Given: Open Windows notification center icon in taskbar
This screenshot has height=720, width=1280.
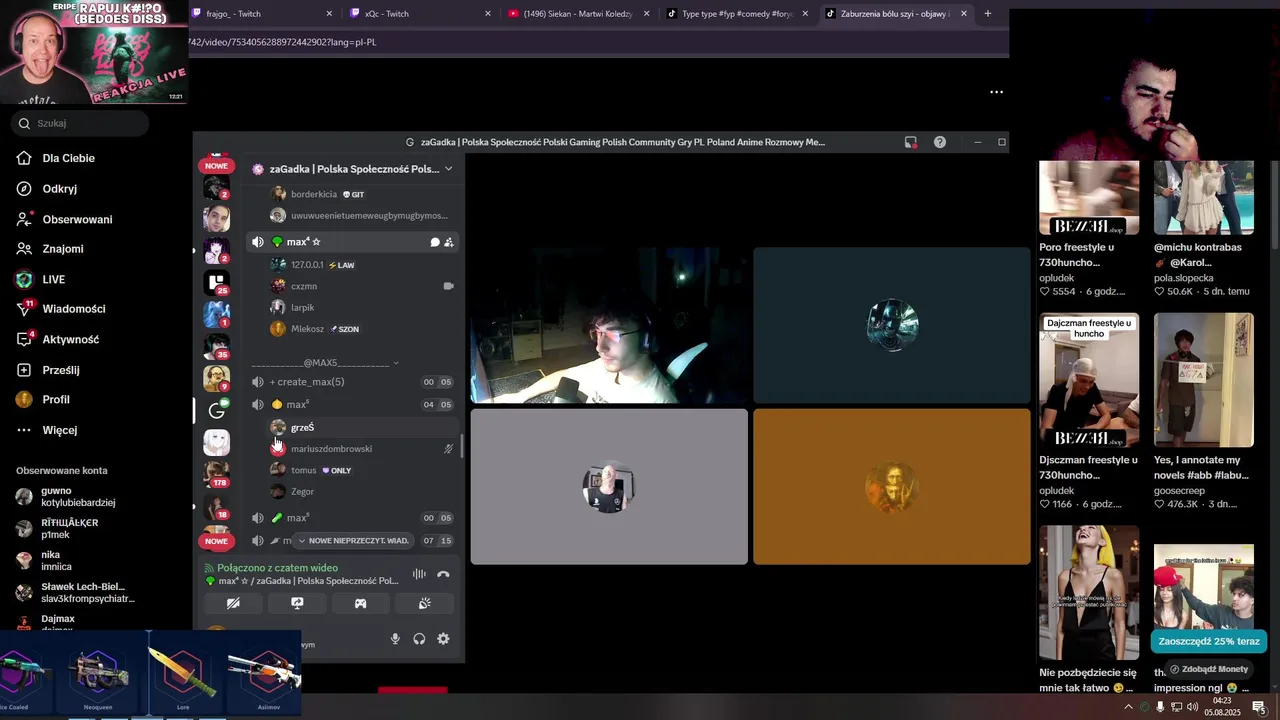Looking at the screenshot, I should pyautogui.click(x=1258, y=707).
